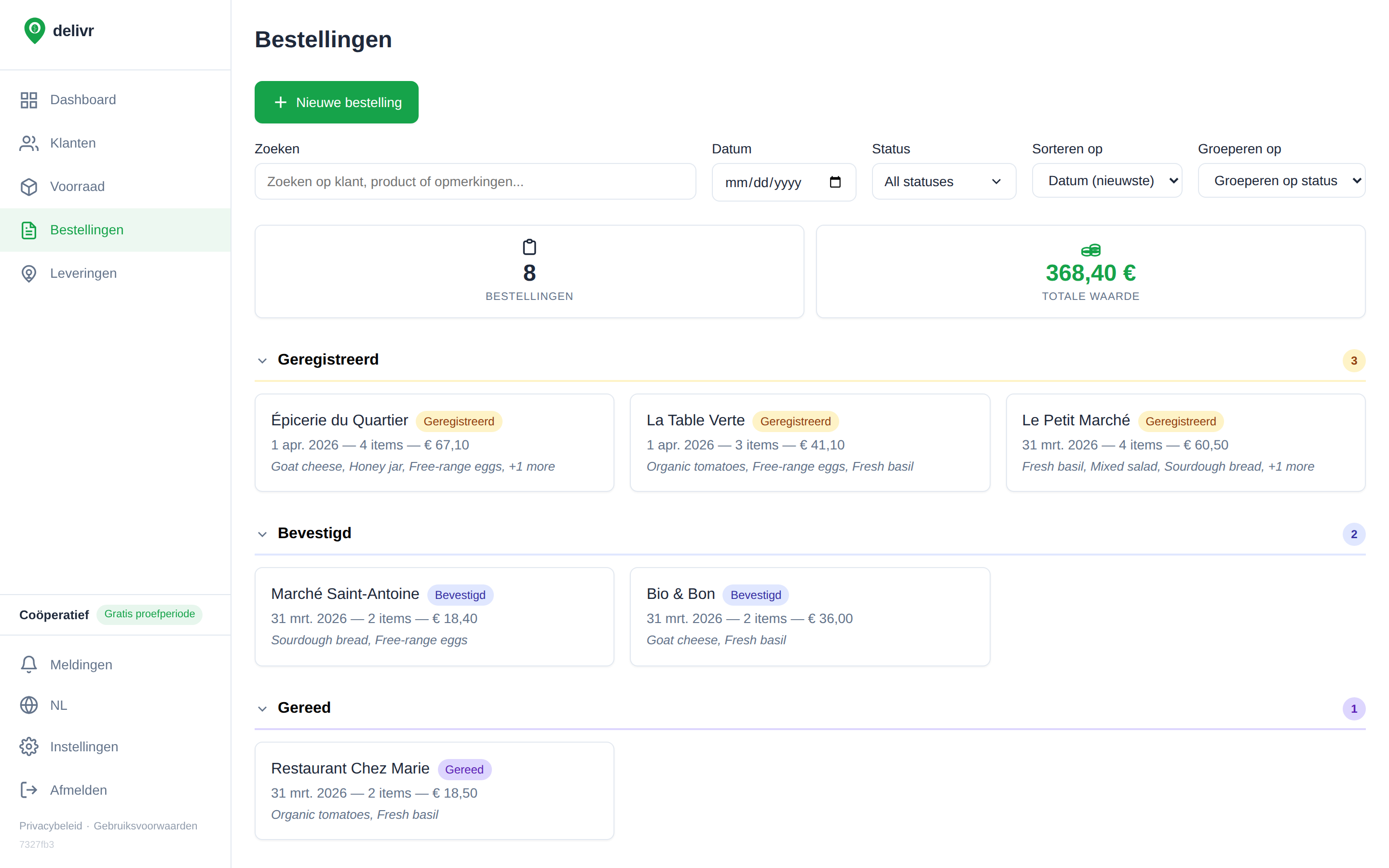
Task: Click "Goat cheese, Fresh basil" items text
Action: (x=716, y=640)
